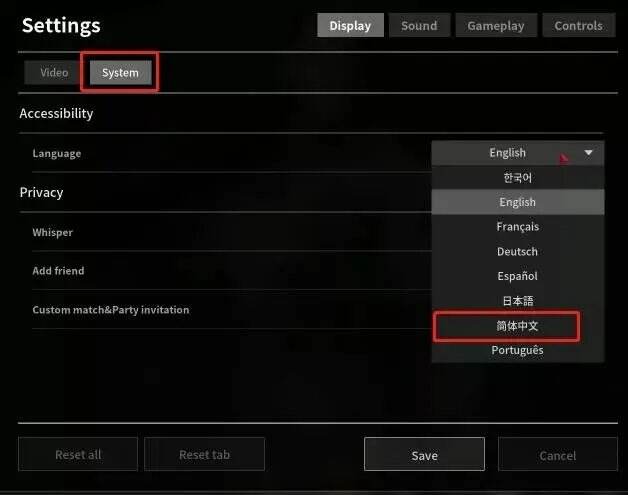Open the Language combo box showing English
Screen dimensions: 628x495
click(517, 153)
